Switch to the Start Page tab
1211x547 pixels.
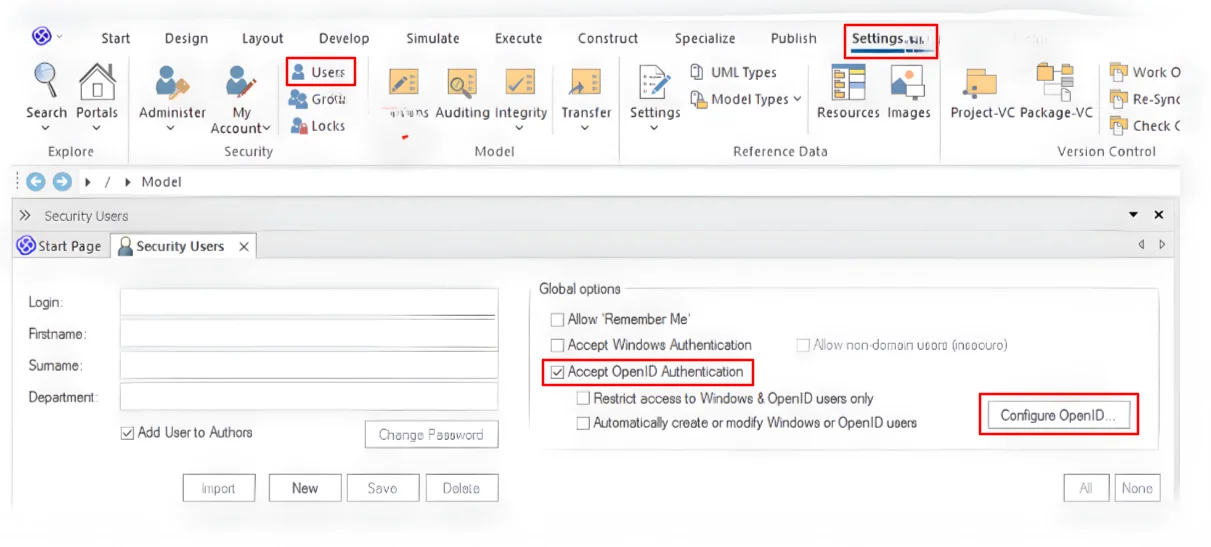pos(60,246)
